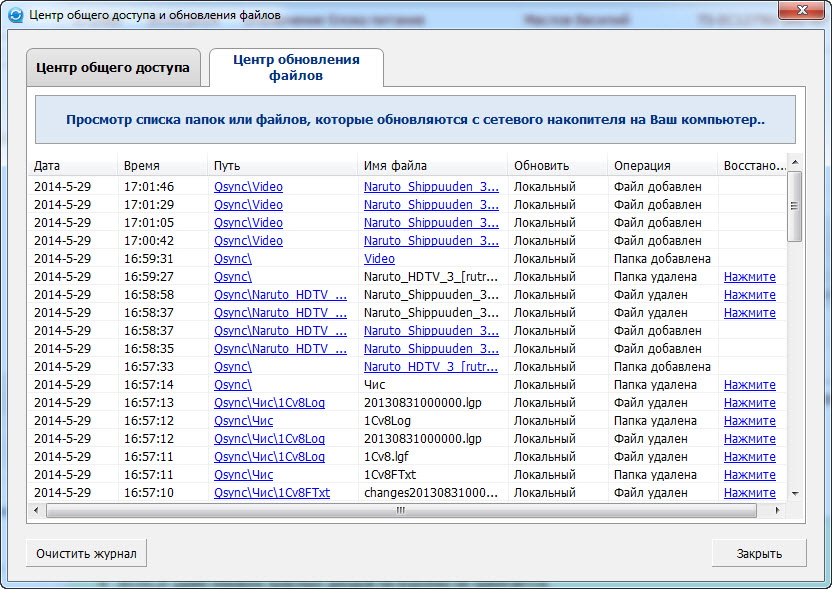The image size is (832, 589).
Task: Open Qsync\Чис path link for 1Cv8FTxt row
Action: tap(244, 475)
